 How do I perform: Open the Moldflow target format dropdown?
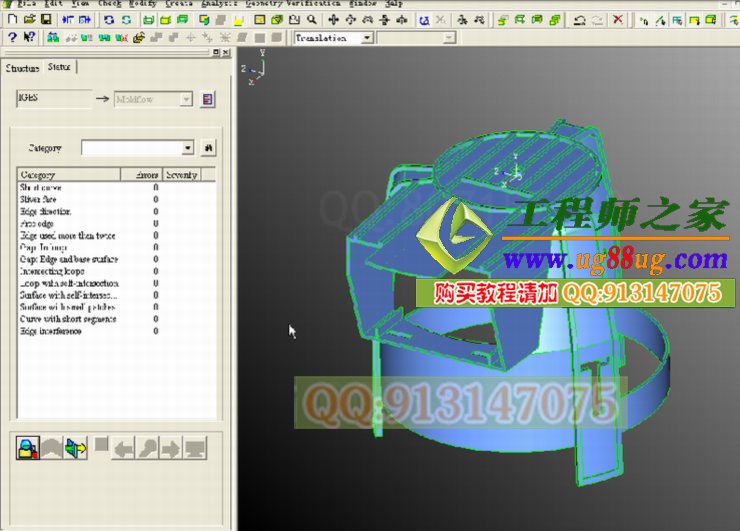(x=185, y=99)
